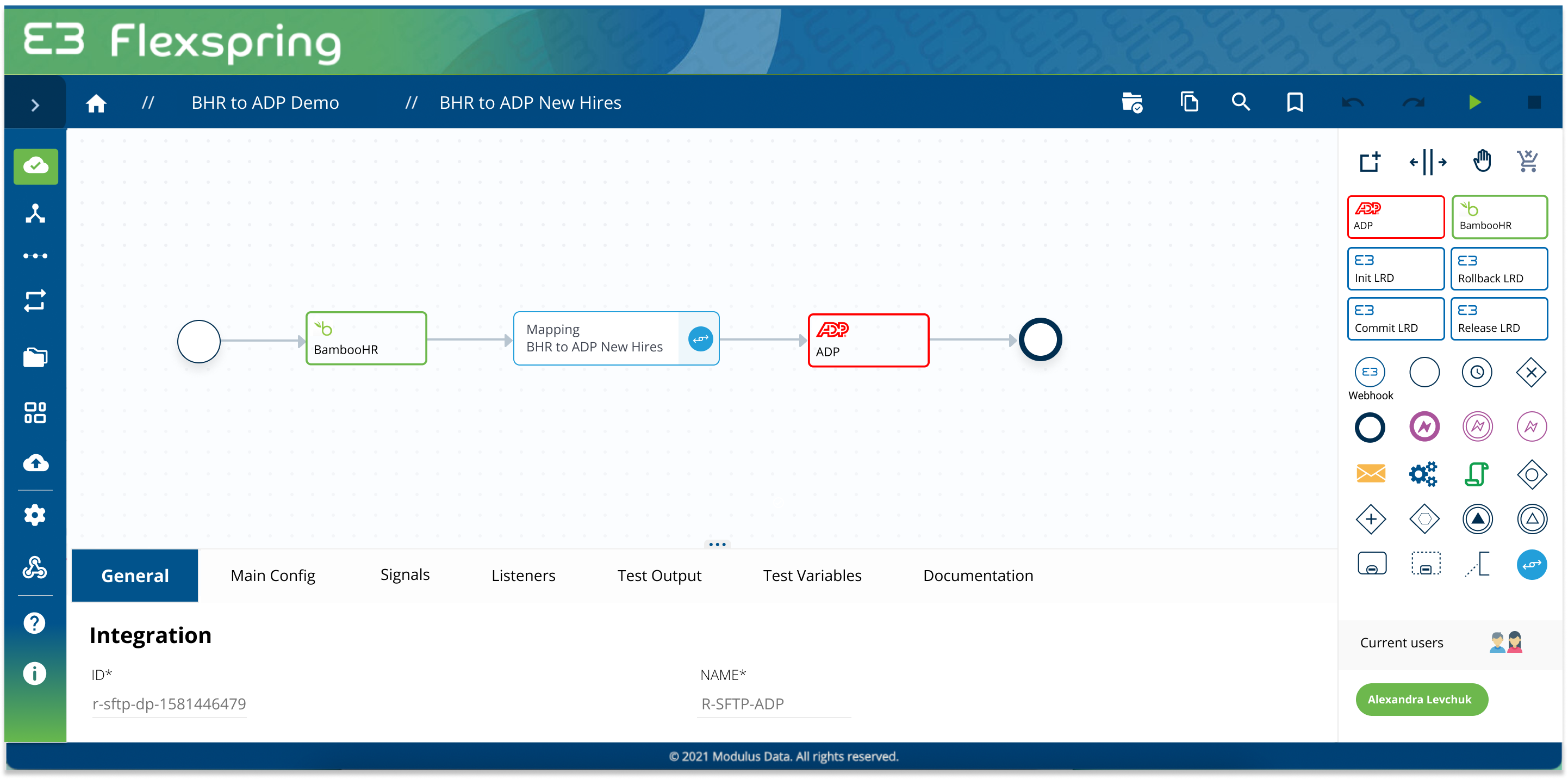Select the green cloud check sidebar icon
Viewport: 1568px width, 779px height.
(x=35, y=166)
